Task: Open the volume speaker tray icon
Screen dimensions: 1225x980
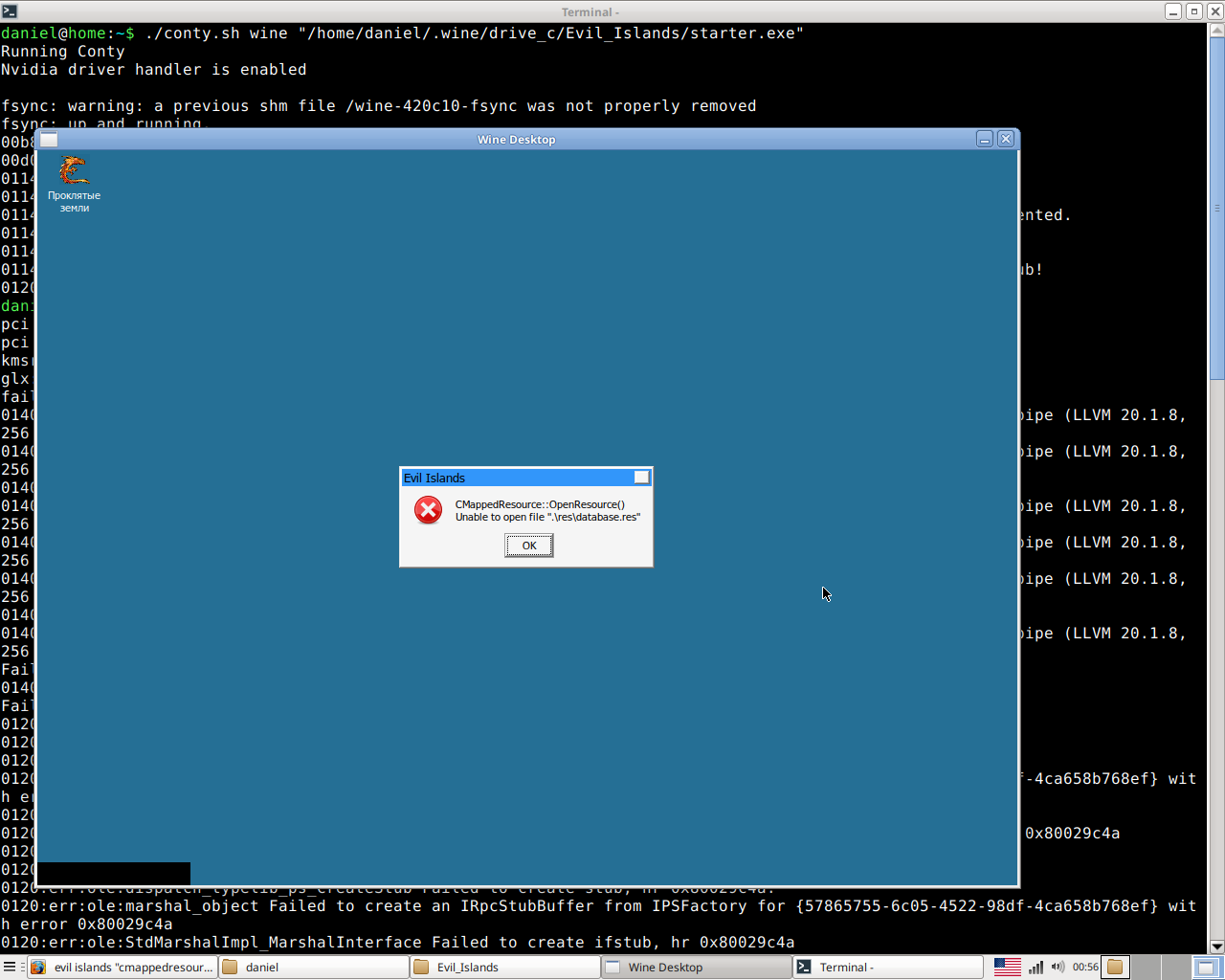Action: (x=1058, y=967)
